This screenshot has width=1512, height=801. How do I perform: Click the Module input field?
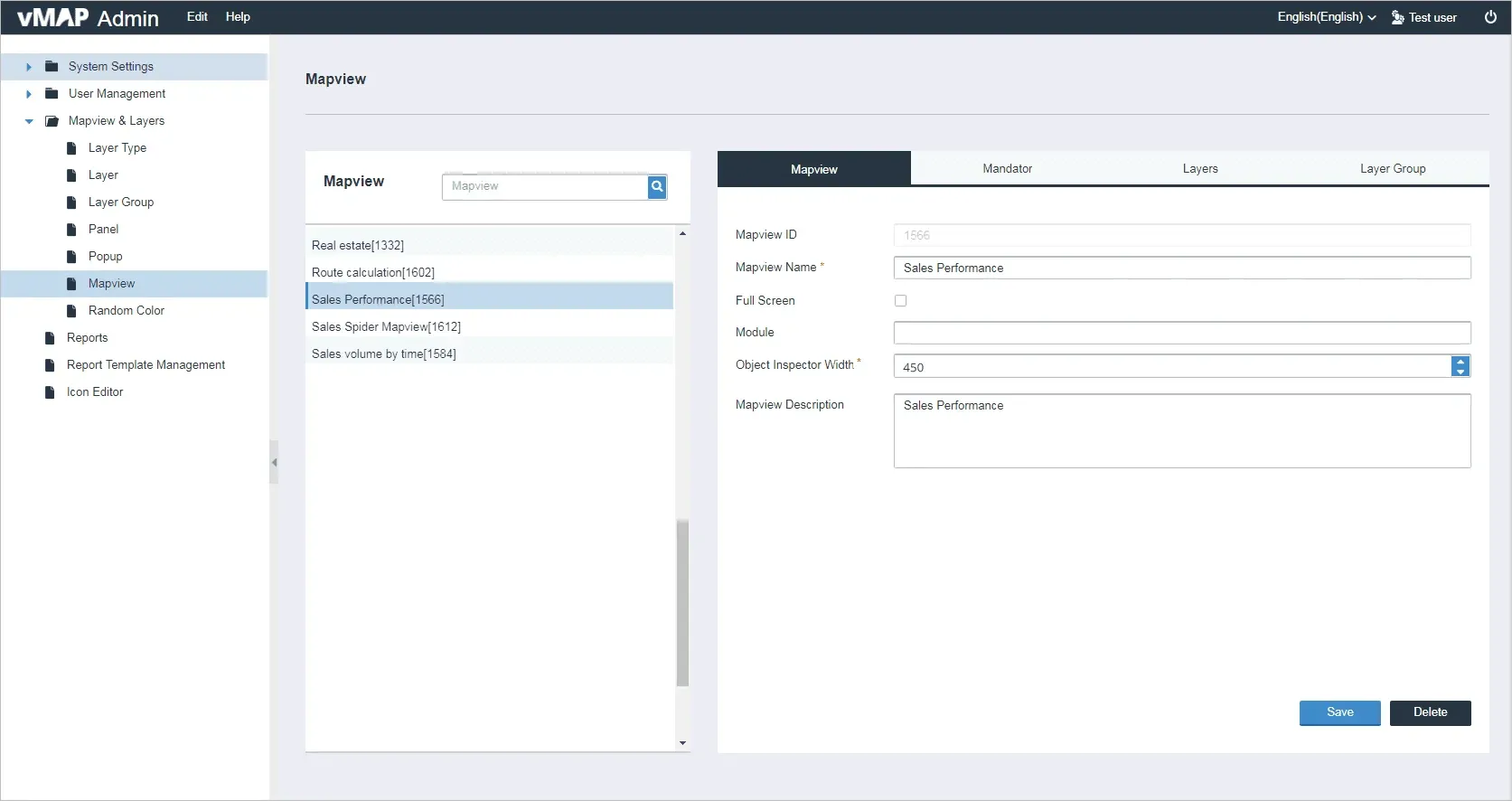tap(1182, 332)
